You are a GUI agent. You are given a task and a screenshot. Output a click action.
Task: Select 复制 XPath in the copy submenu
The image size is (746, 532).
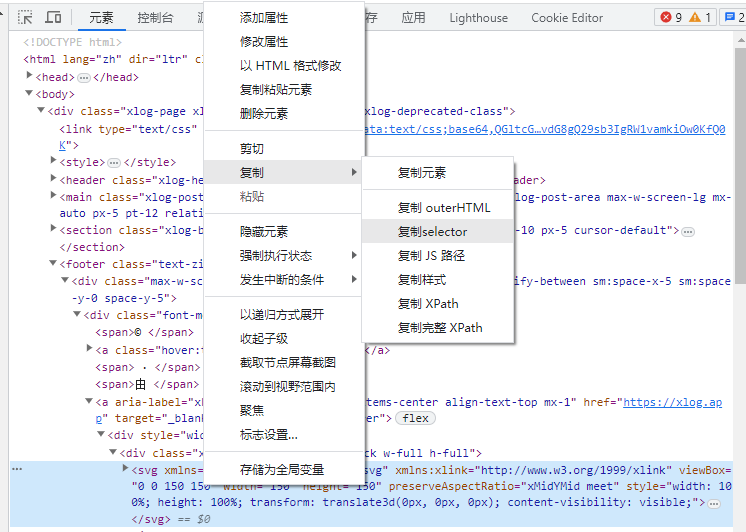coord(428,303)
